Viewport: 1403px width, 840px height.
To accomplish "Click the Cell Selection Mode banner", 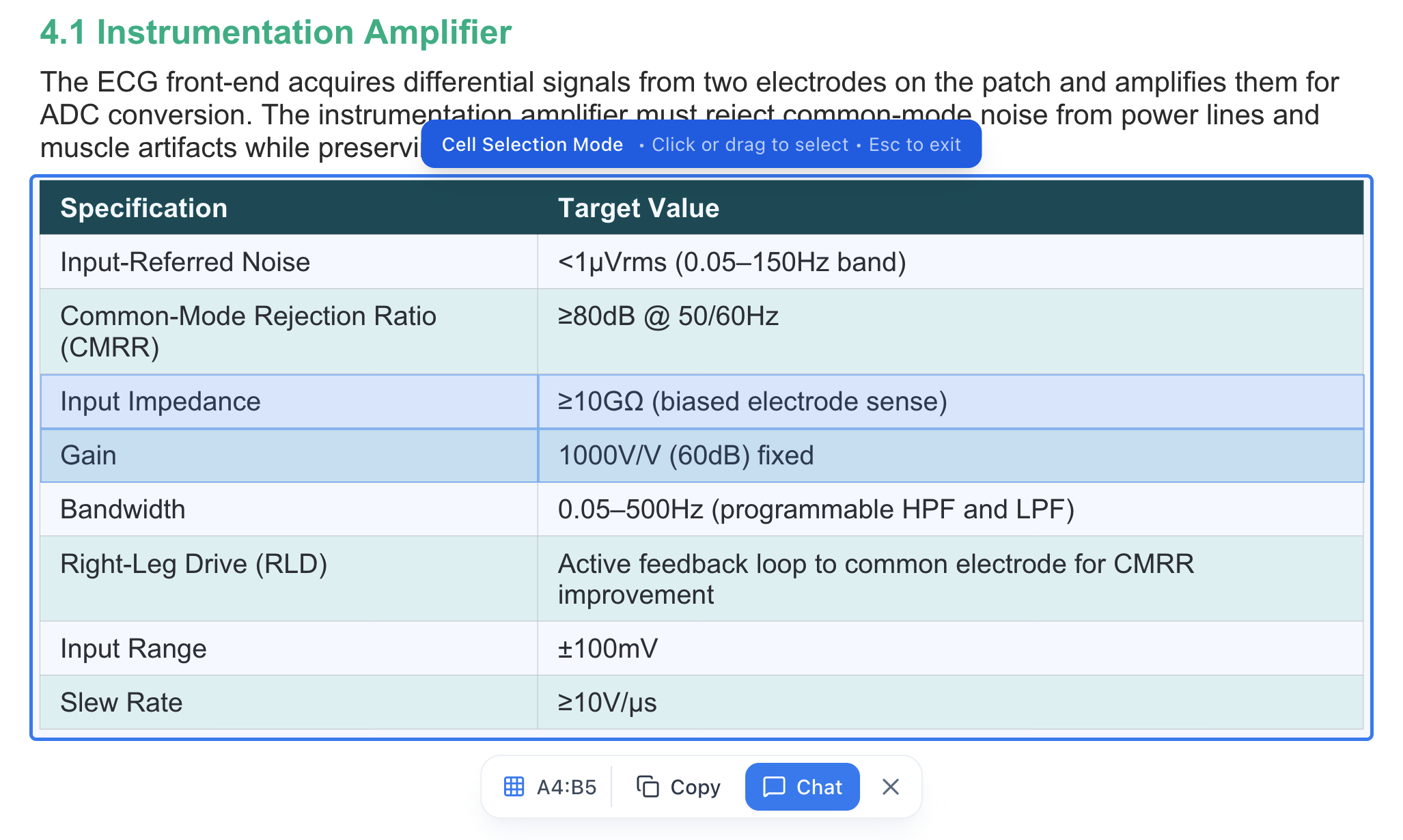I will click(x=701, y=144).
